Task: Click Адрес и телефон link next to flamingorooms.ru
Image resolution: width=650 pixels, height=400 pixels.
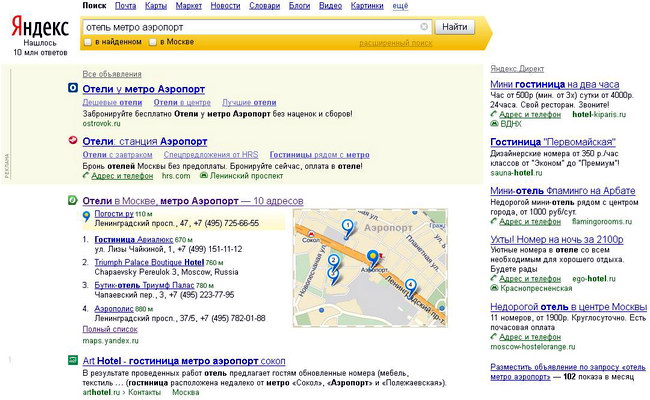Action: [530, 221]
